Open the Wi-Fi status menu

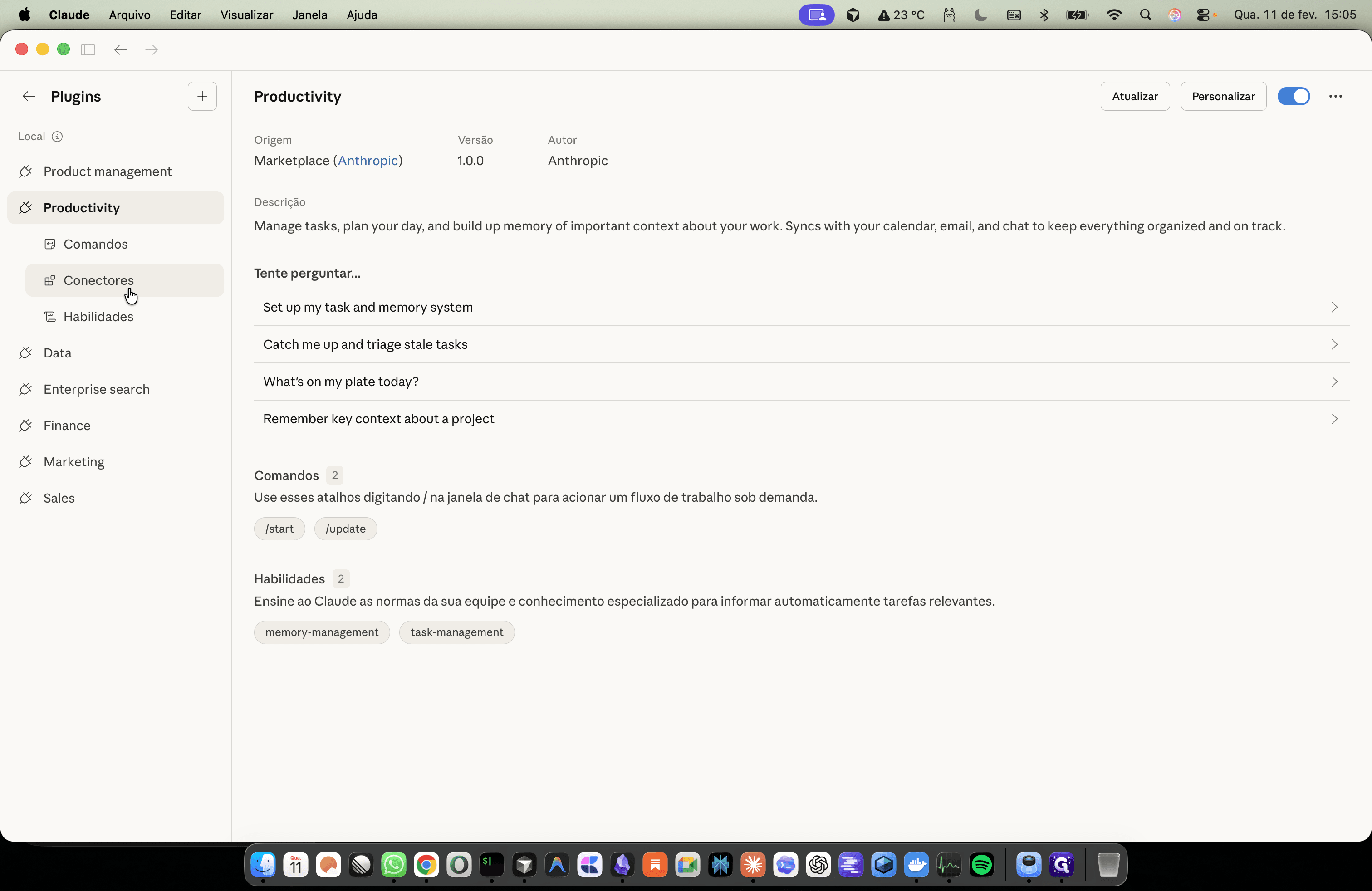pyautogui.click(x=1114, y=15)
